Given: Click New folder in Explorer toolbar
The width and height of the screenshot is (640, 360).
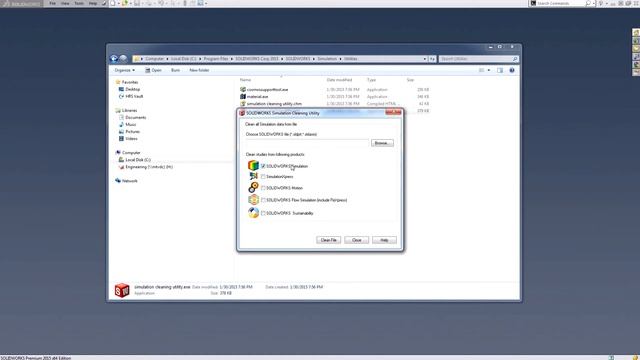Looking at the screenshot, I should coord(199,70).
